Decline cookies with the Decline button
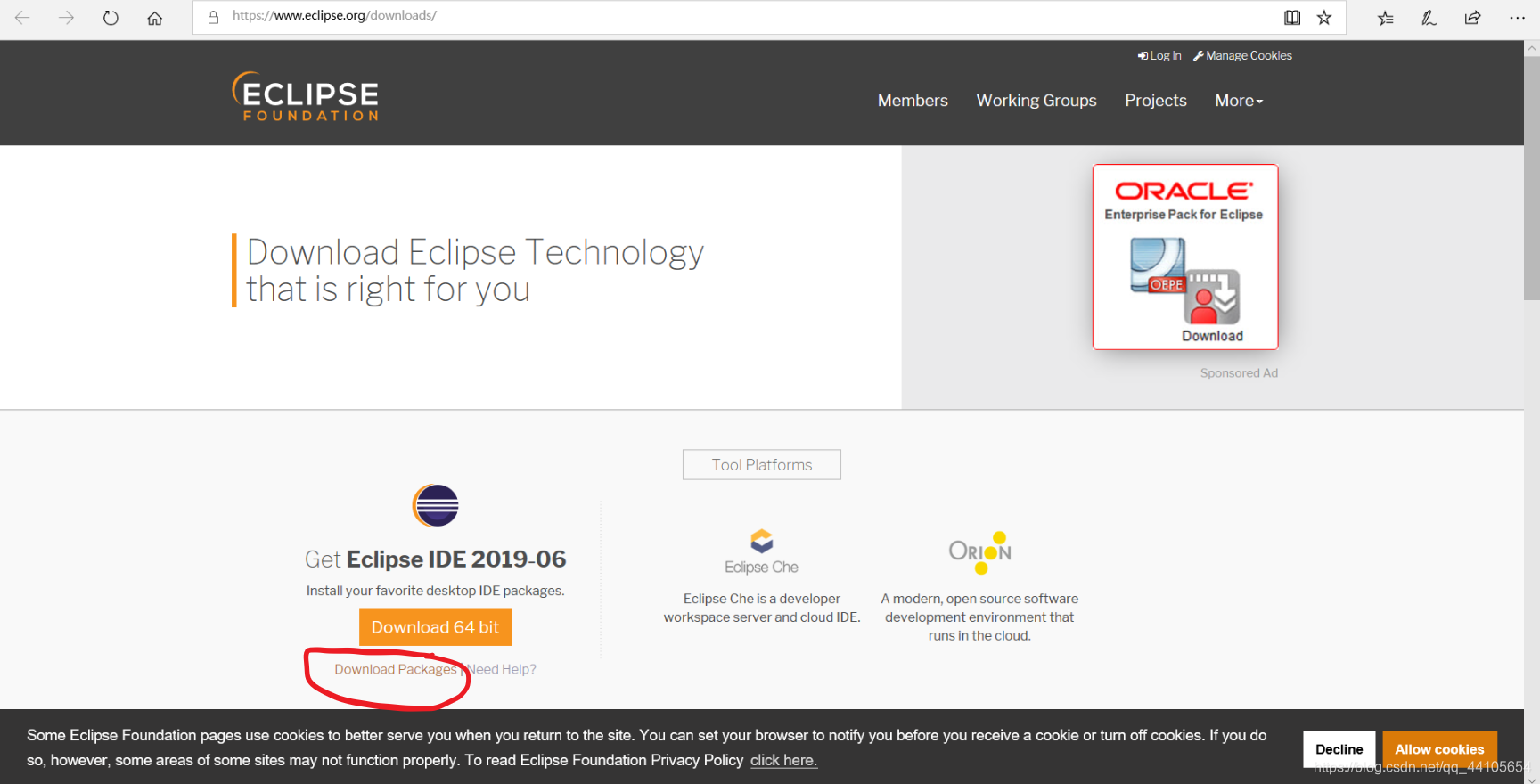The height and width of the screenshot is (784, 1540). (1339, 749)
